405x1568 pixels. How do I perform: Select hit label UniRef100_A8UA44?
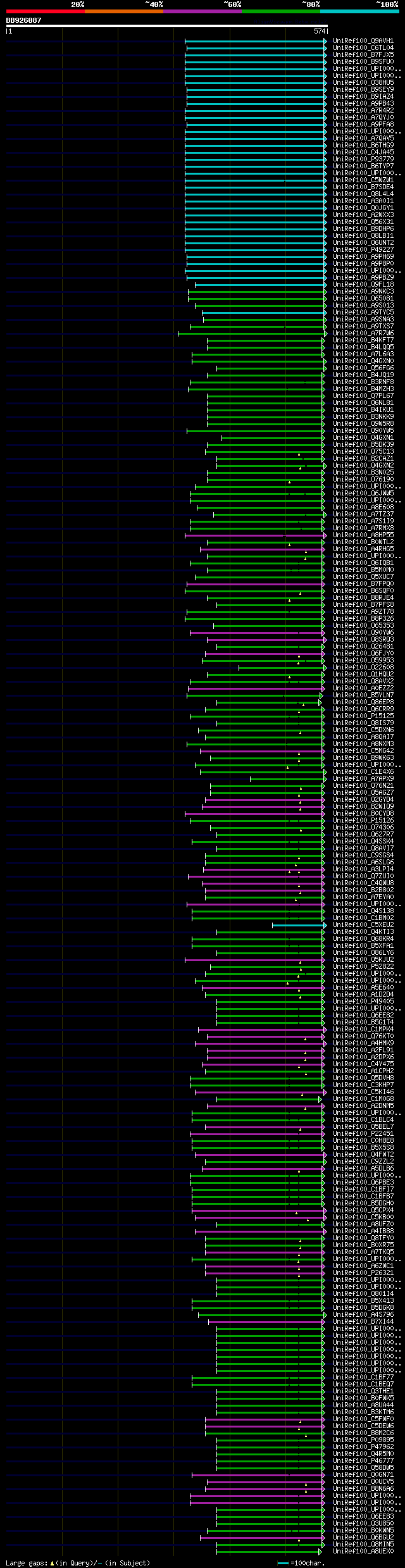pyautogui.click(x=363, y=1405)
